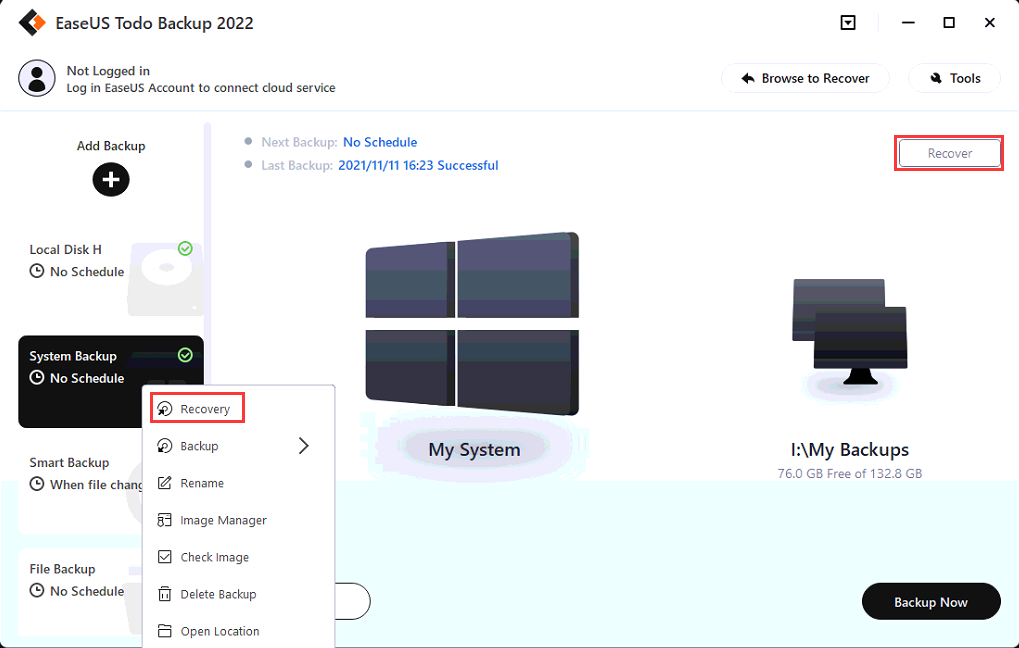Click the last backup 2021/11/11 16:23 Successful link
Viewport: 1019px width, 648px height.
(x=419, y=166)
